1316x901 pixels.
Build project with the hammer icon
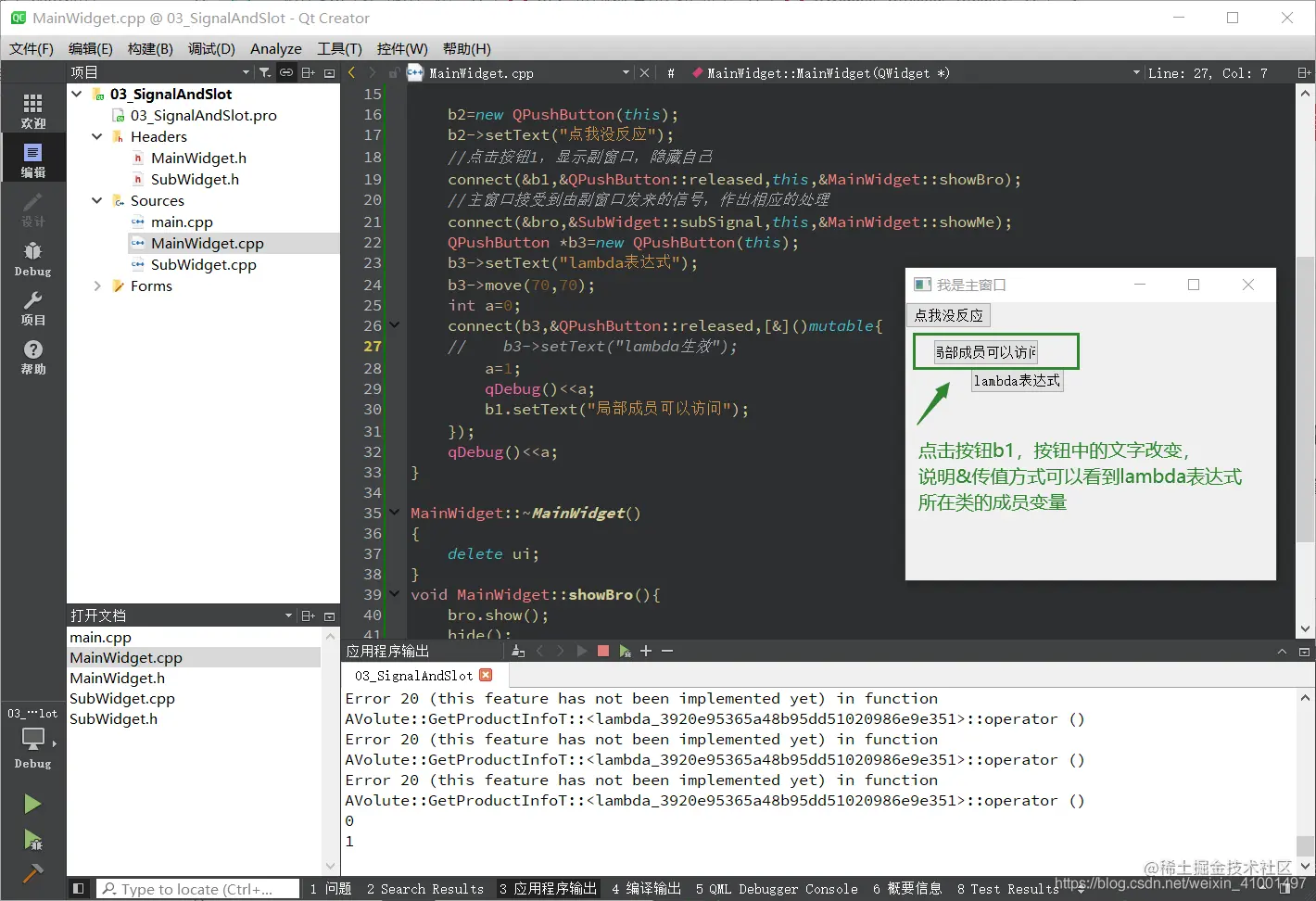(32, 873)
